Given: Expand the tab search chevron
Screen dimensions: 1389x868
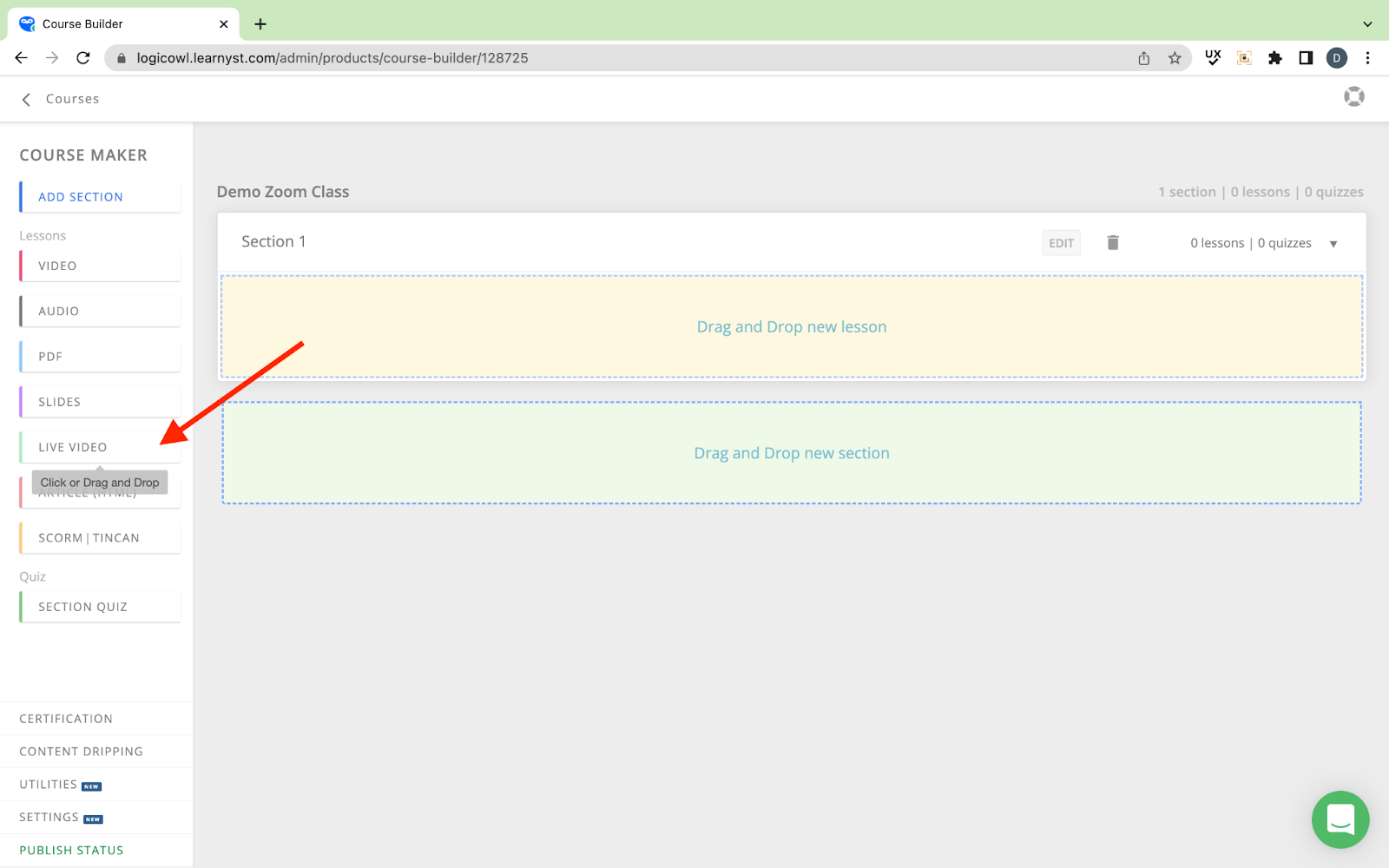Looking at the screenshot, I should 1367,24.
